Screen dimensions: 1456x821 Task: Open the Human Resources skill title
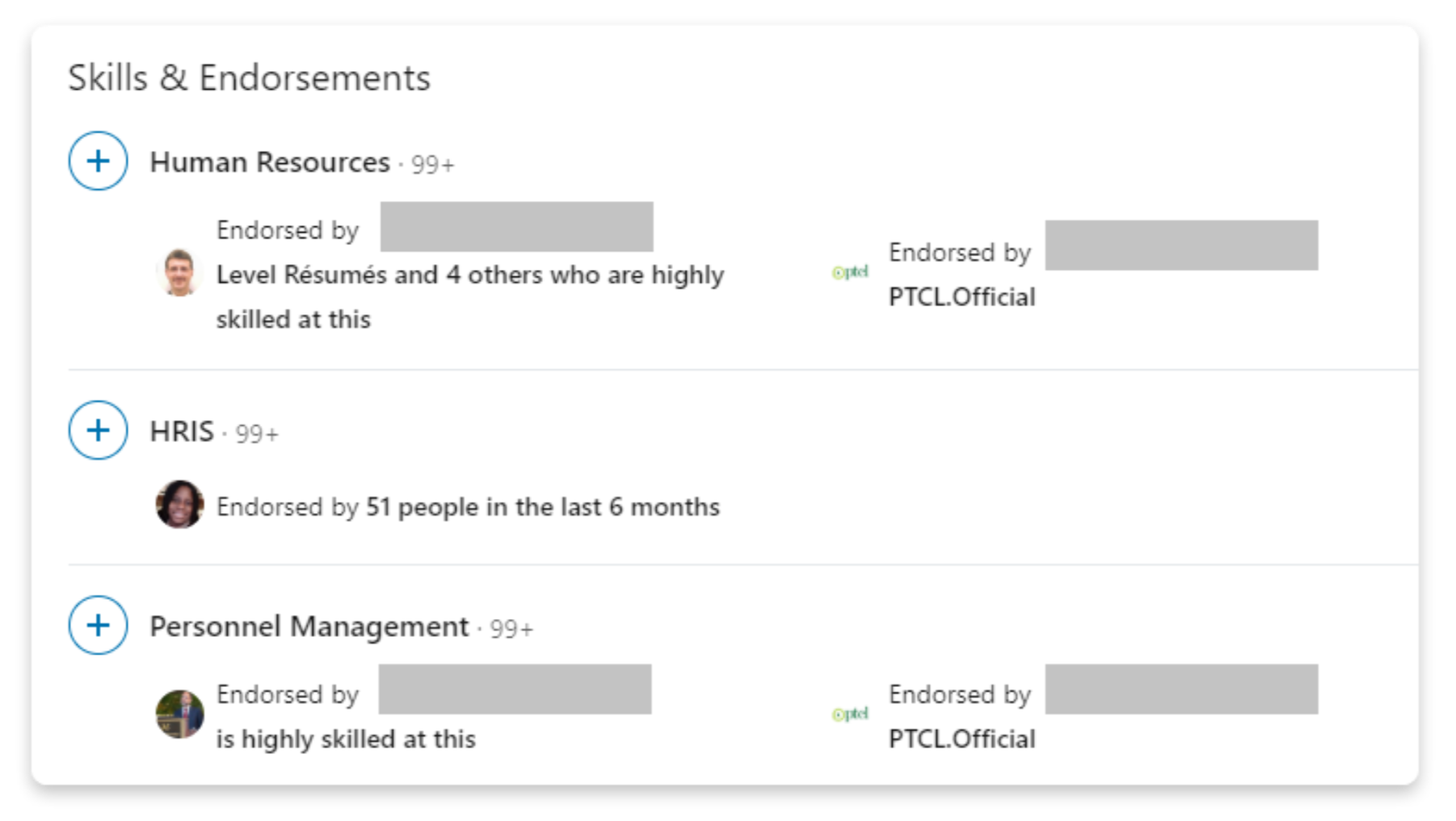pos(270,162)
